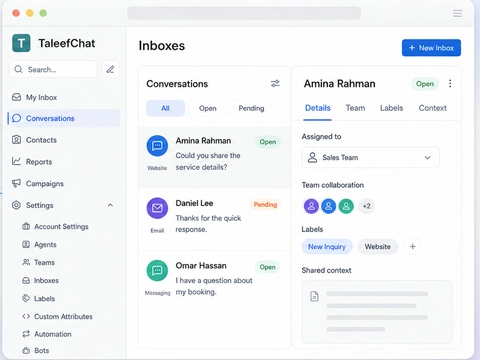480x360 pixels.
Task: Select the Open conversations filter
Action: (208, 108)
